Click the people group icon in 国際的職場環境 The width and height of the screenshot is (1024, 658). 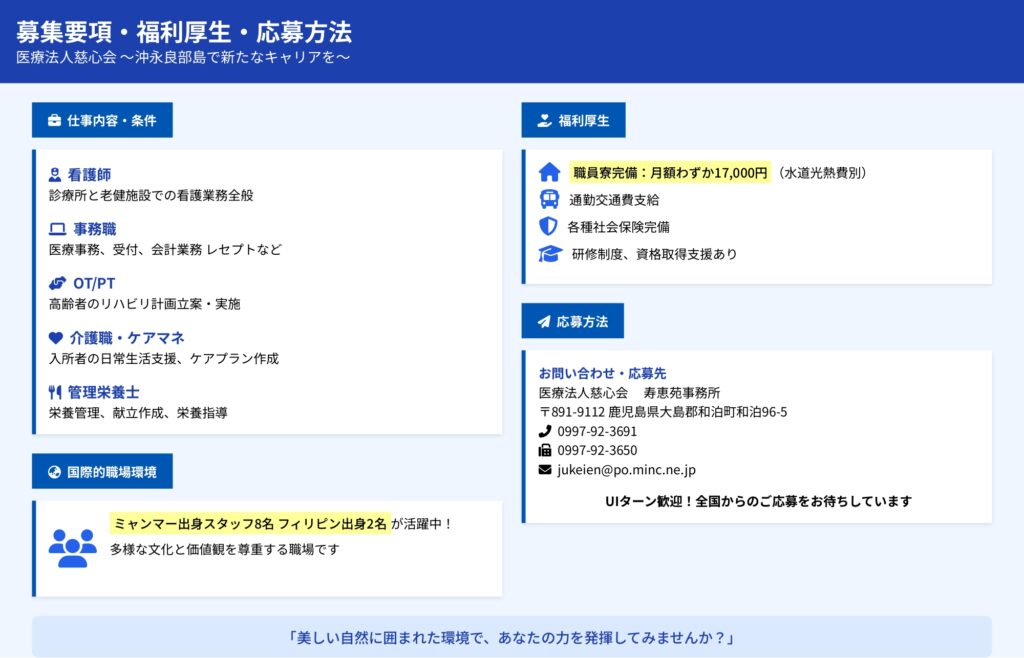click(x=72, y=547)
